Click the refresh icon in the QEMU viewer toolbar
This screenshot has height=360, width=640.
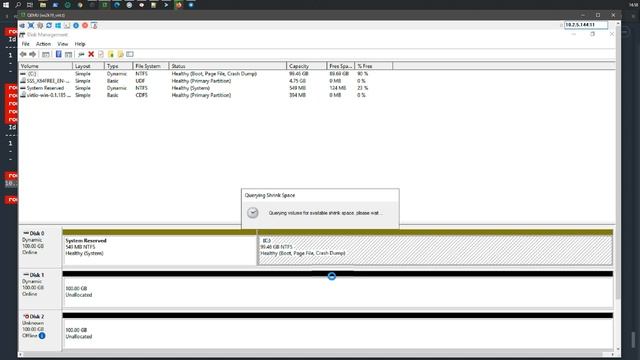pos(49,25)
